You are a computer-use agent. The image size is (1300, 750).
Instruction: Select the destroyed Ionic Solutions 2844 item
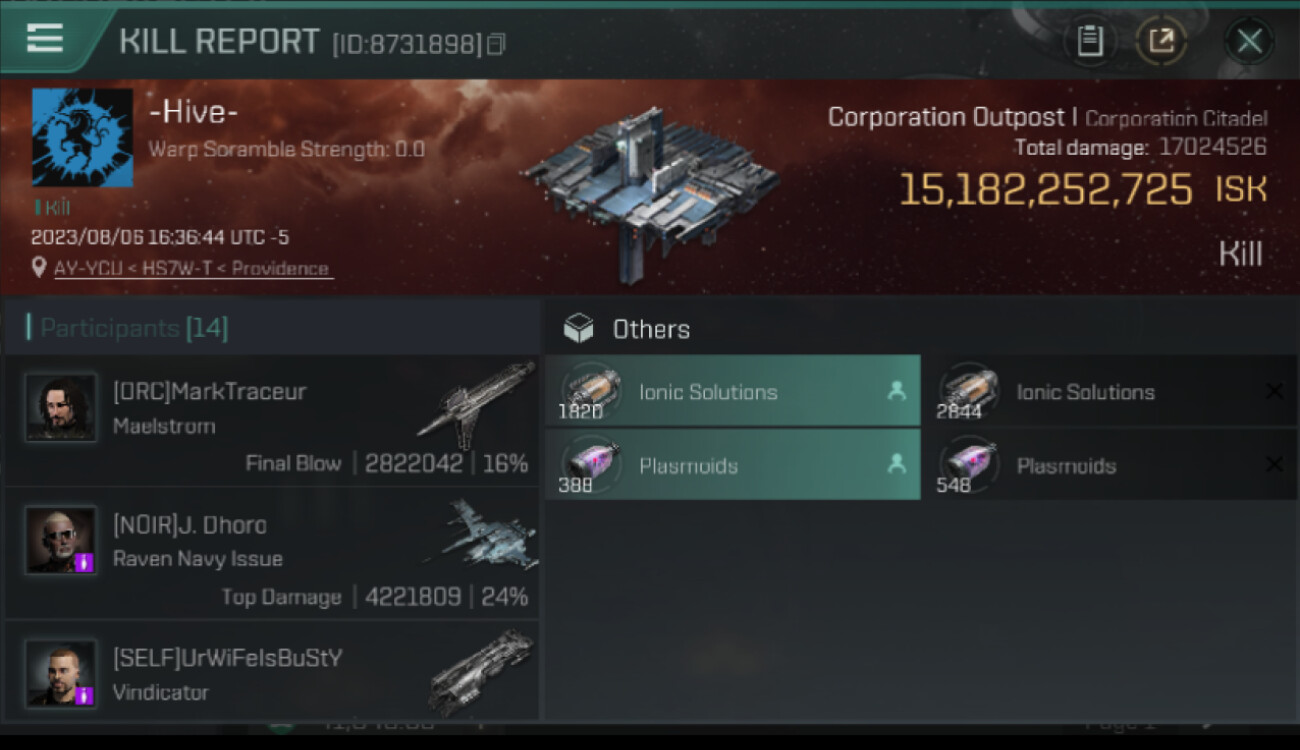1108,391
